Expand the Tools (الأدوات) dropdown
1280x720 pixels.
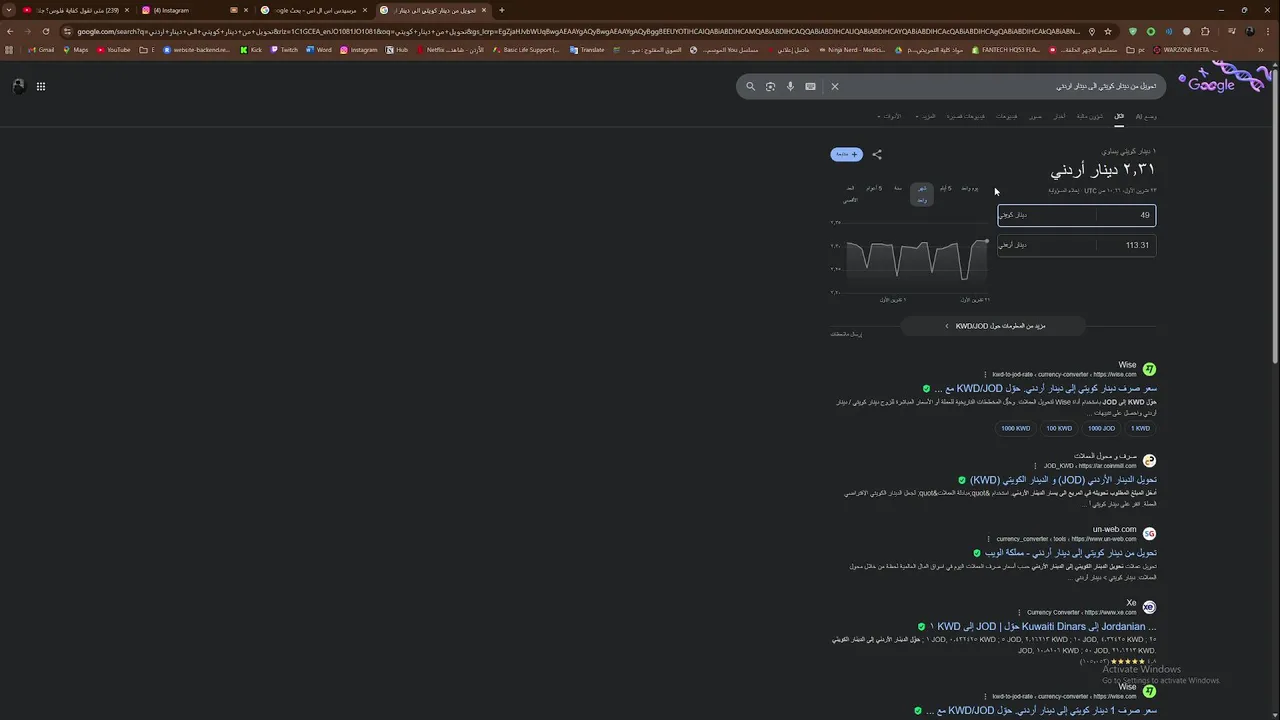point(889,116)
